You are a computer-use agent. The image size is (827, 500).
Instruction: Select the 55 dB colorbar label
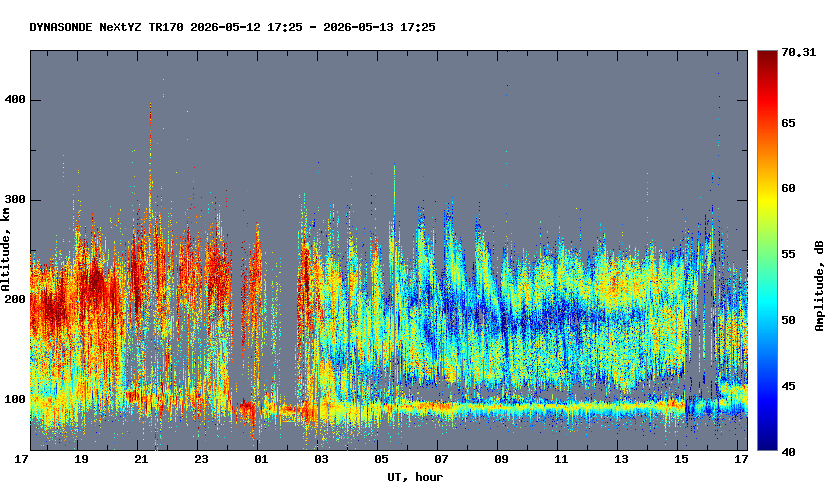[x=788, y=254]
